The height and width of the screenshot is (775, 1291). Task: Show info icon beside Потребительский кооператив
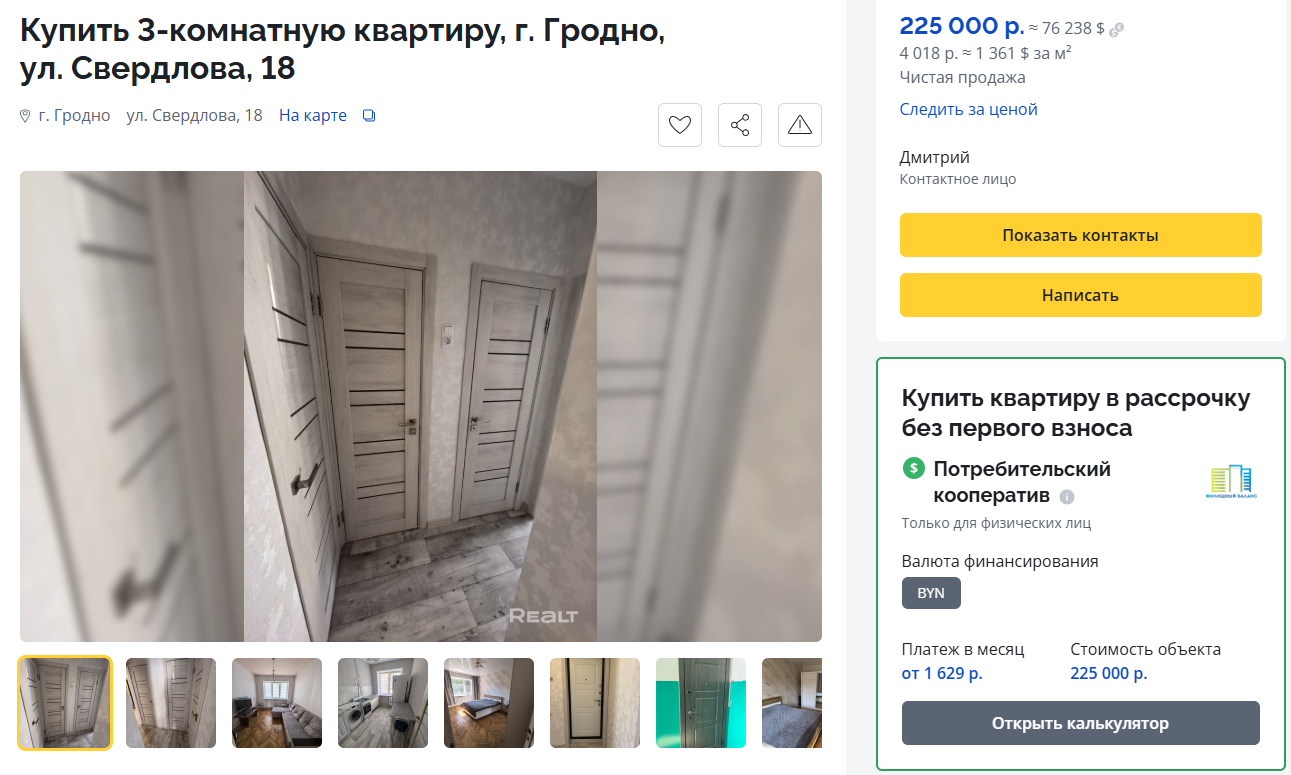coord(1067,497)
